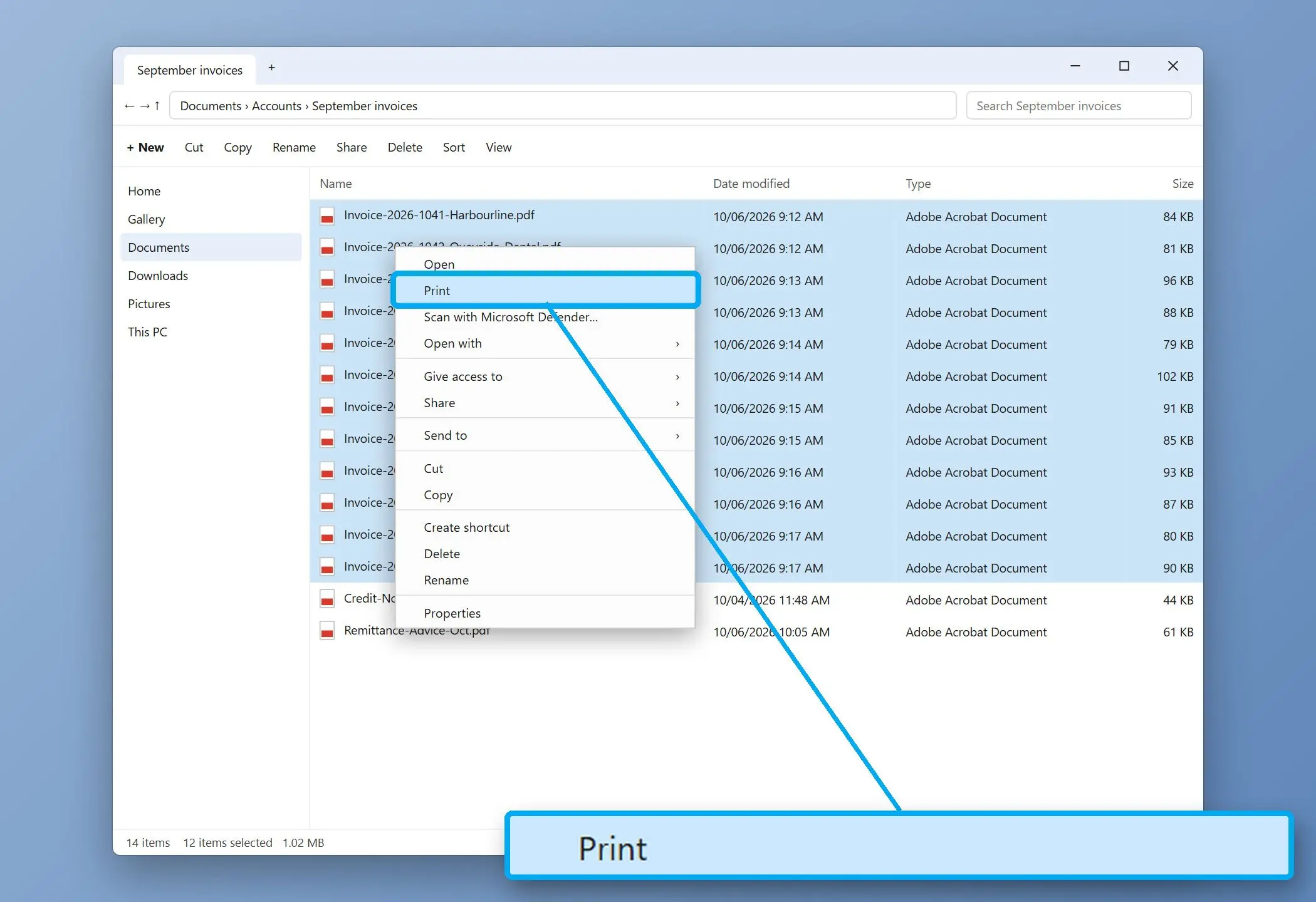Expand the Open with submenu
The image size is (1316, 902).
545,343
